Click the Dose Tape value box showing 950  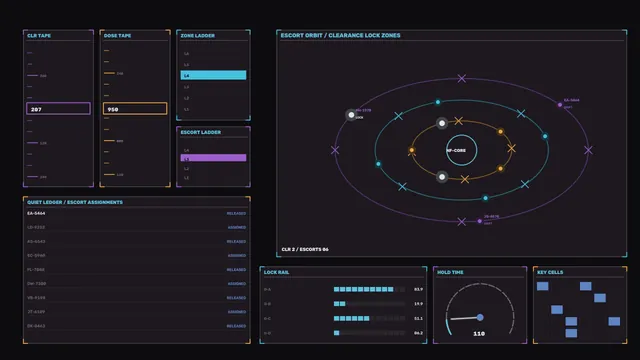[135, 109]
